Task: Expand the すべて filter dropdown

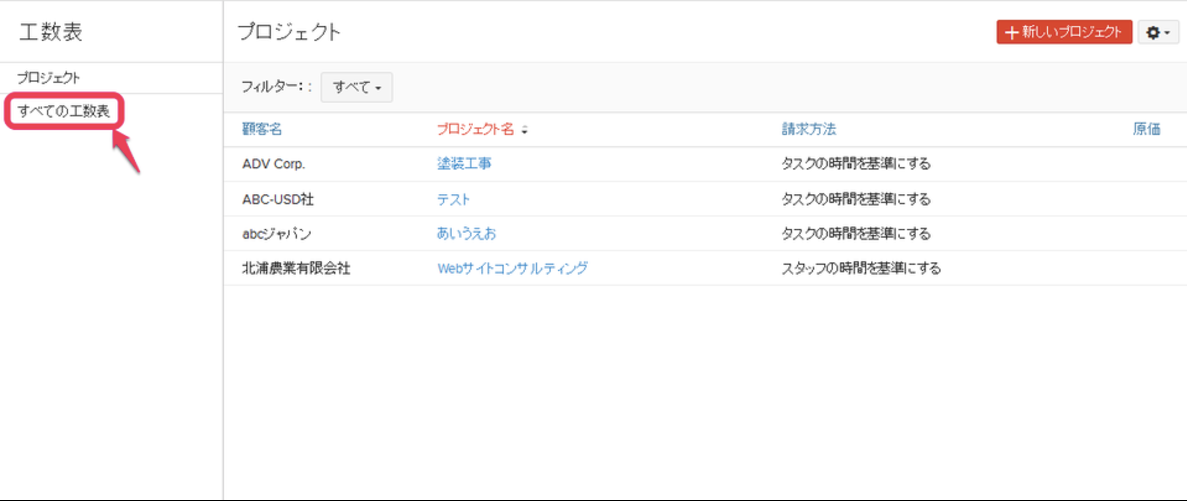Action: 357,87
